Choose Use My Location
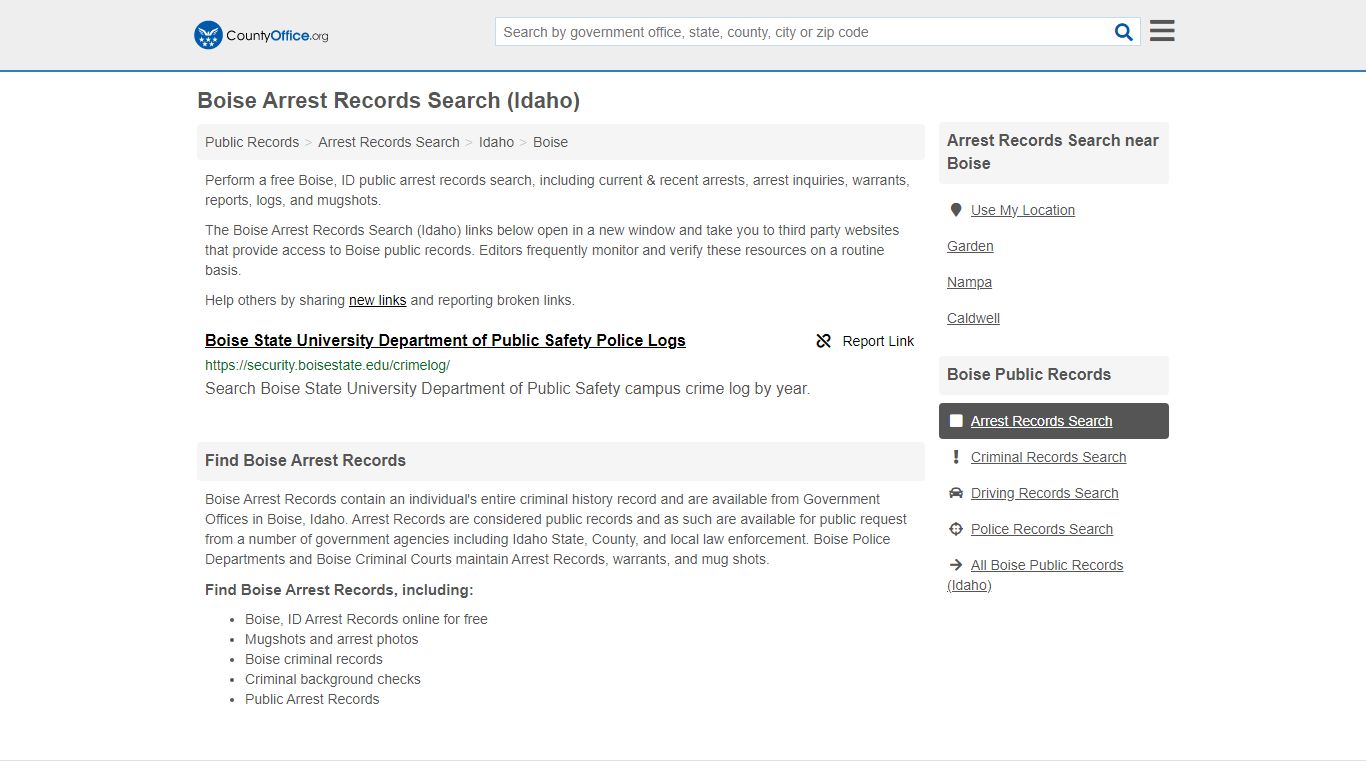The image size is (1366, 768). coord(1023,210)
